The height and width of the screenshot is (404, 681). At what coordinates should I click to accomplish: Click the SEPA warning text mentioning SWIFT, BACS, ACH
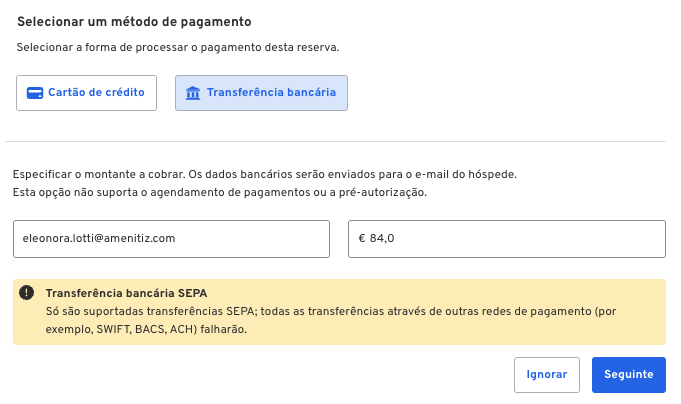point(331,320)
